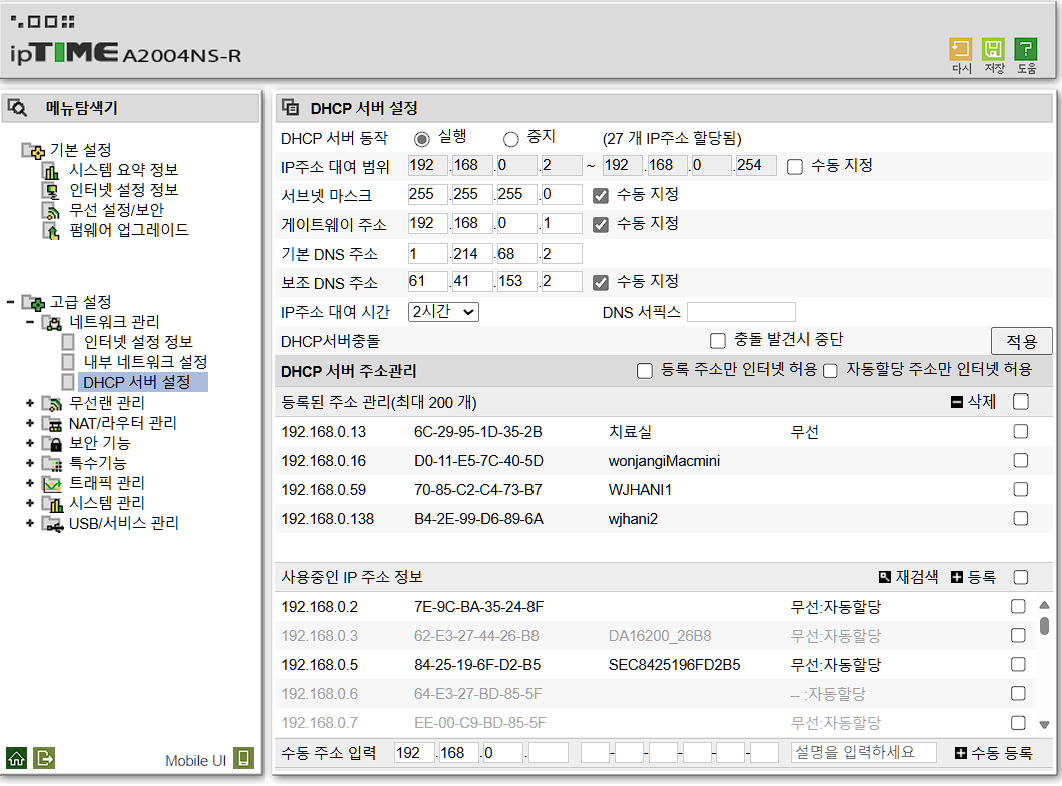1062x786 pixels.
Task: Click the 설명을 입력하세요 description field
Action: (864, 753)
